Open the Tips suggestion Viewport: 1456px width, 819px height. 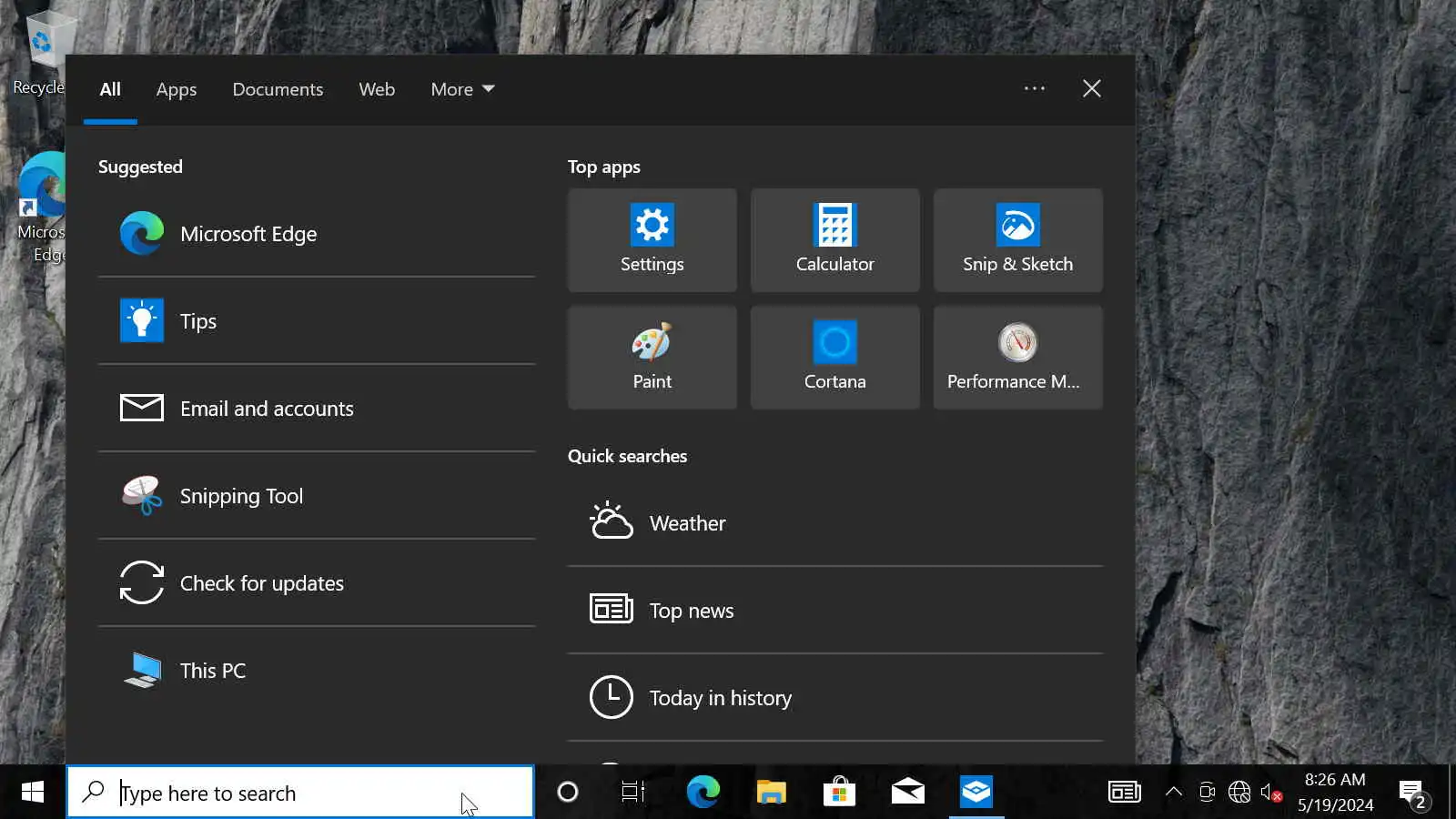317,321
